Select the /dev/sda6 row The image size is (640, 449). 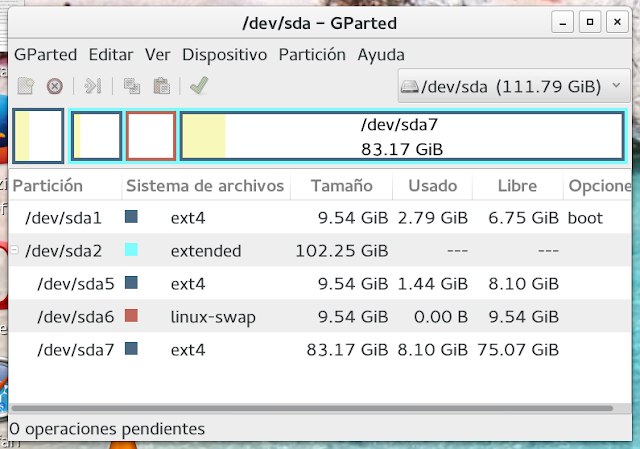(320, 316)
